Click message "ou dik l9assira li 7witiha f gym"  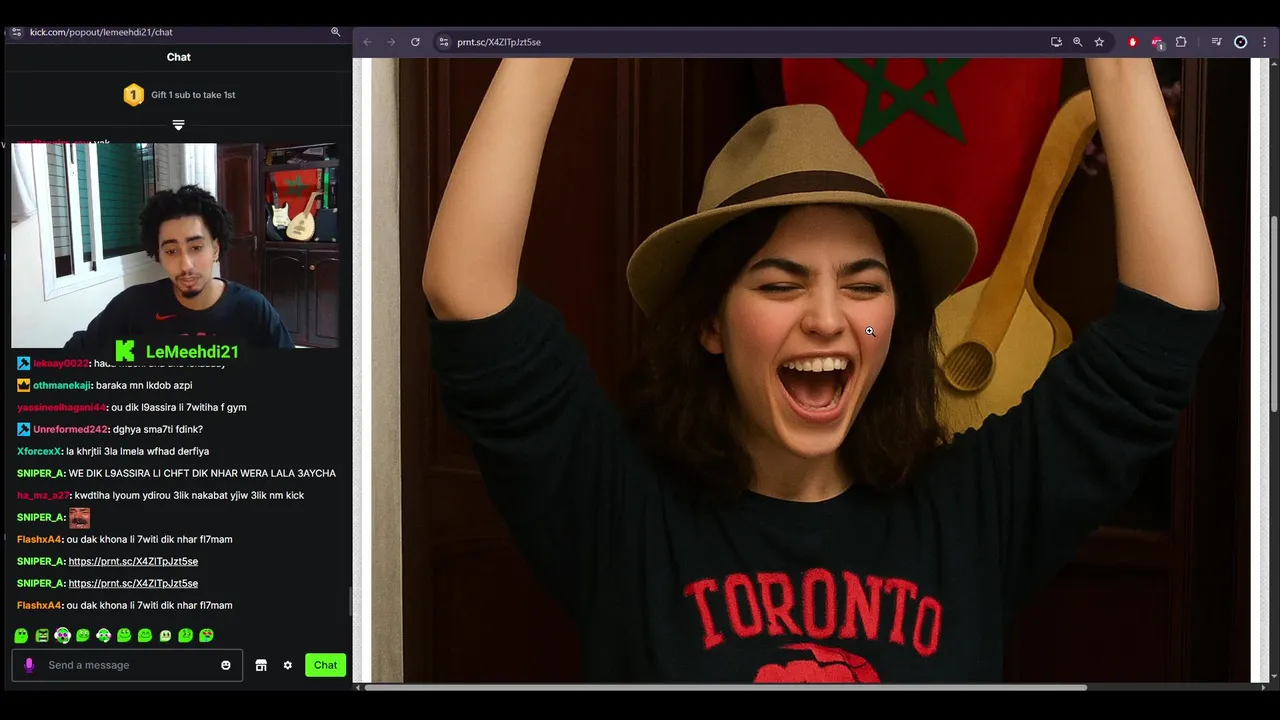coord(179,407)
